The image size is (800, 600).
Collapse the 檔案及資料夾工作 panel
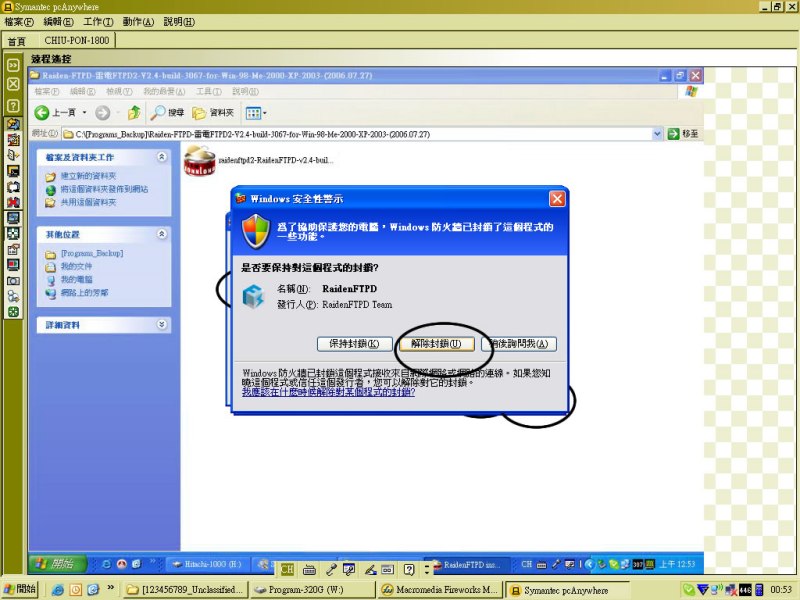click(162, 157)
